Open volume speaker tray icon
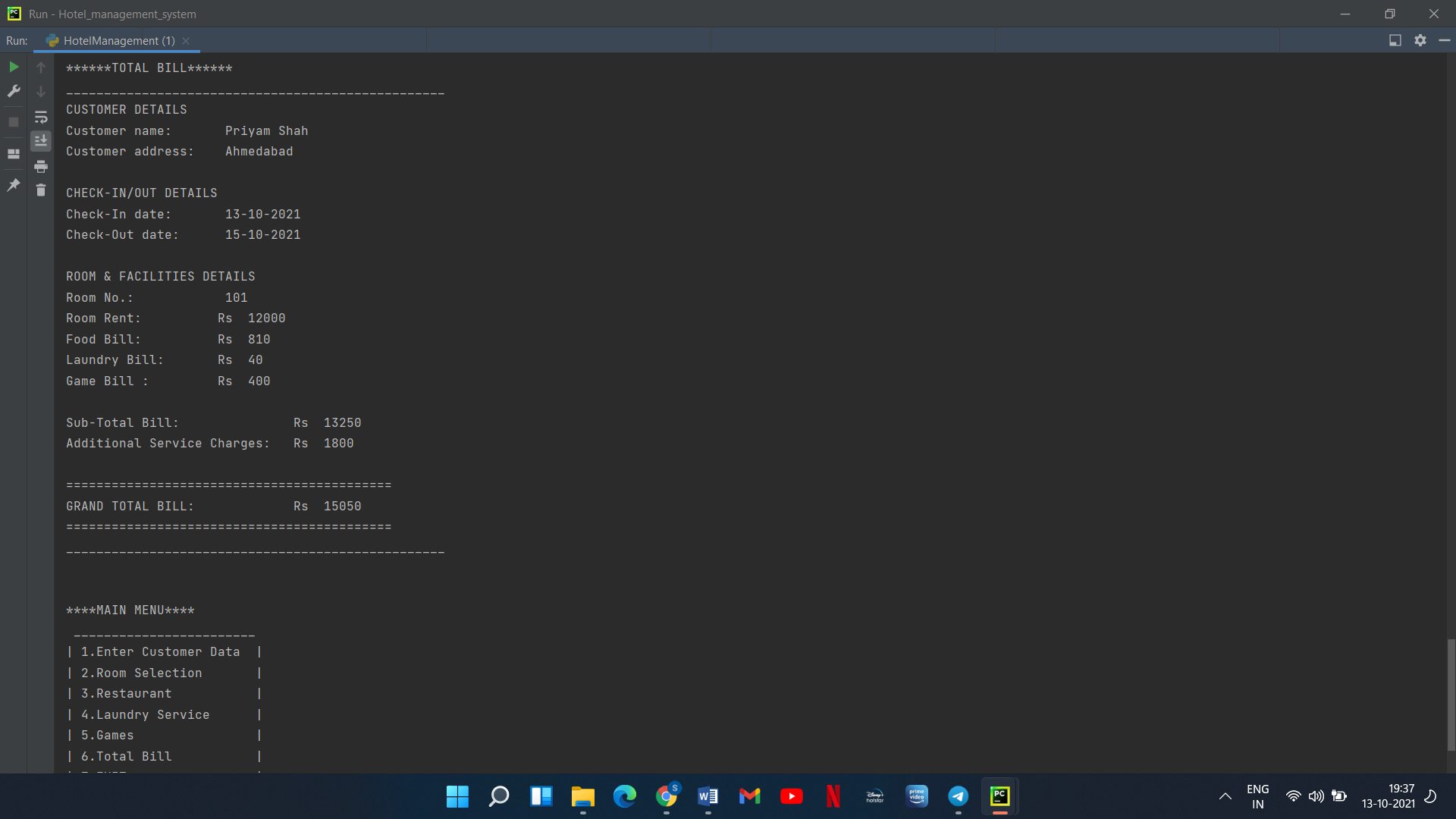1456x819 pixels. pyautogui.click(x=1316, y=796)
